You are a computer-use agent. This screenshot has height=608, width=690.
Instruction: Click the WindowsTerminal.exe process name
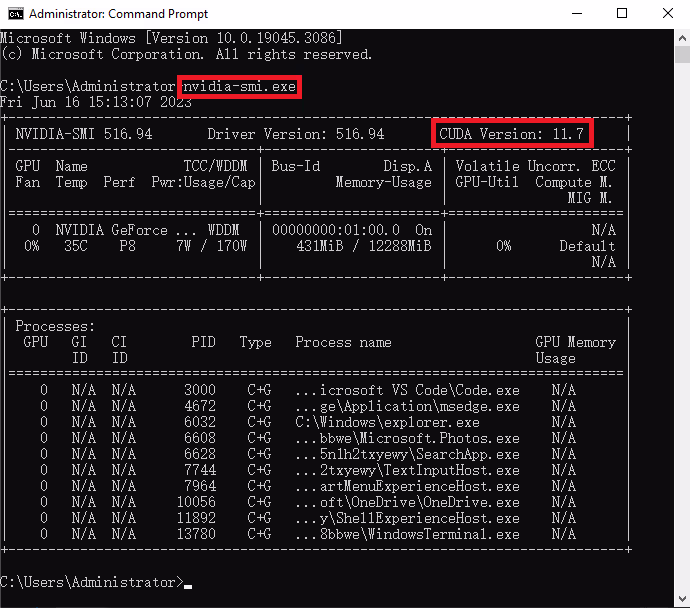point(407,534)
